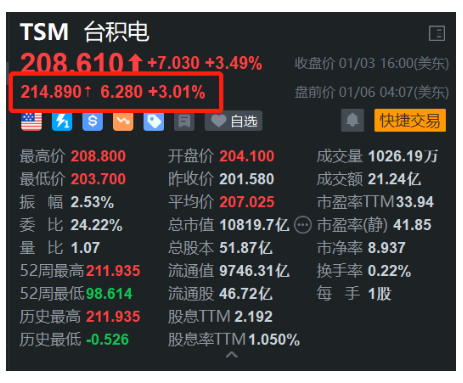Viewport: 463px width, 383px height.
Task: Open price alert bell icon
Action: pos(352,120)
